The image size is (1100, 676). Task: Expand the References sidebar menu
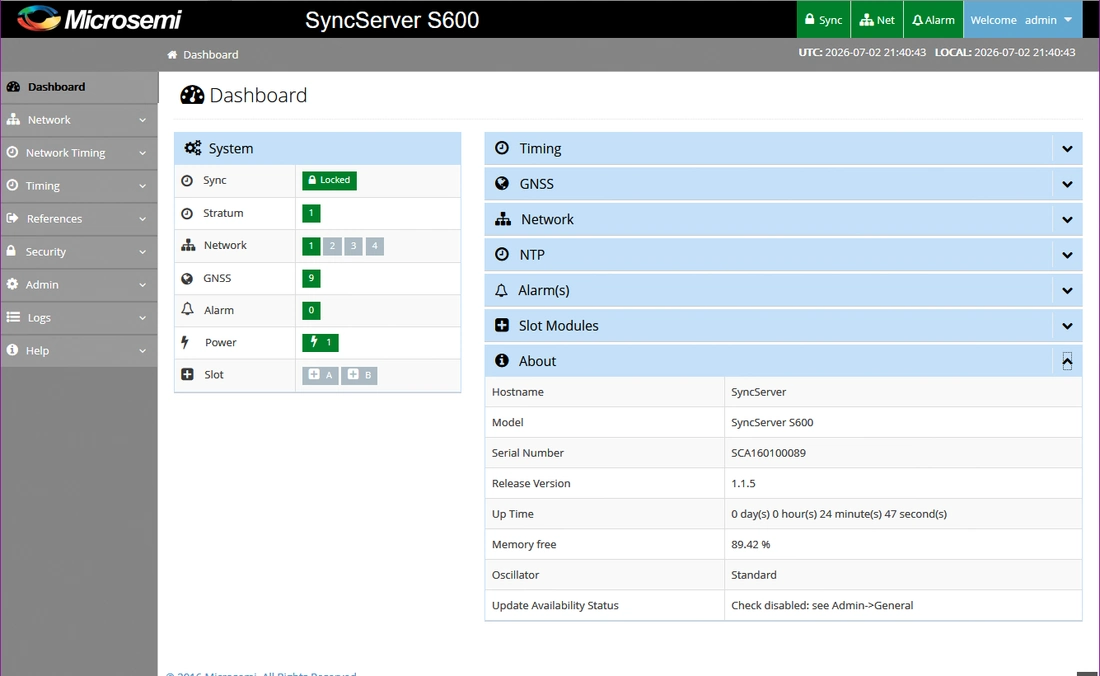coord(79,219)
